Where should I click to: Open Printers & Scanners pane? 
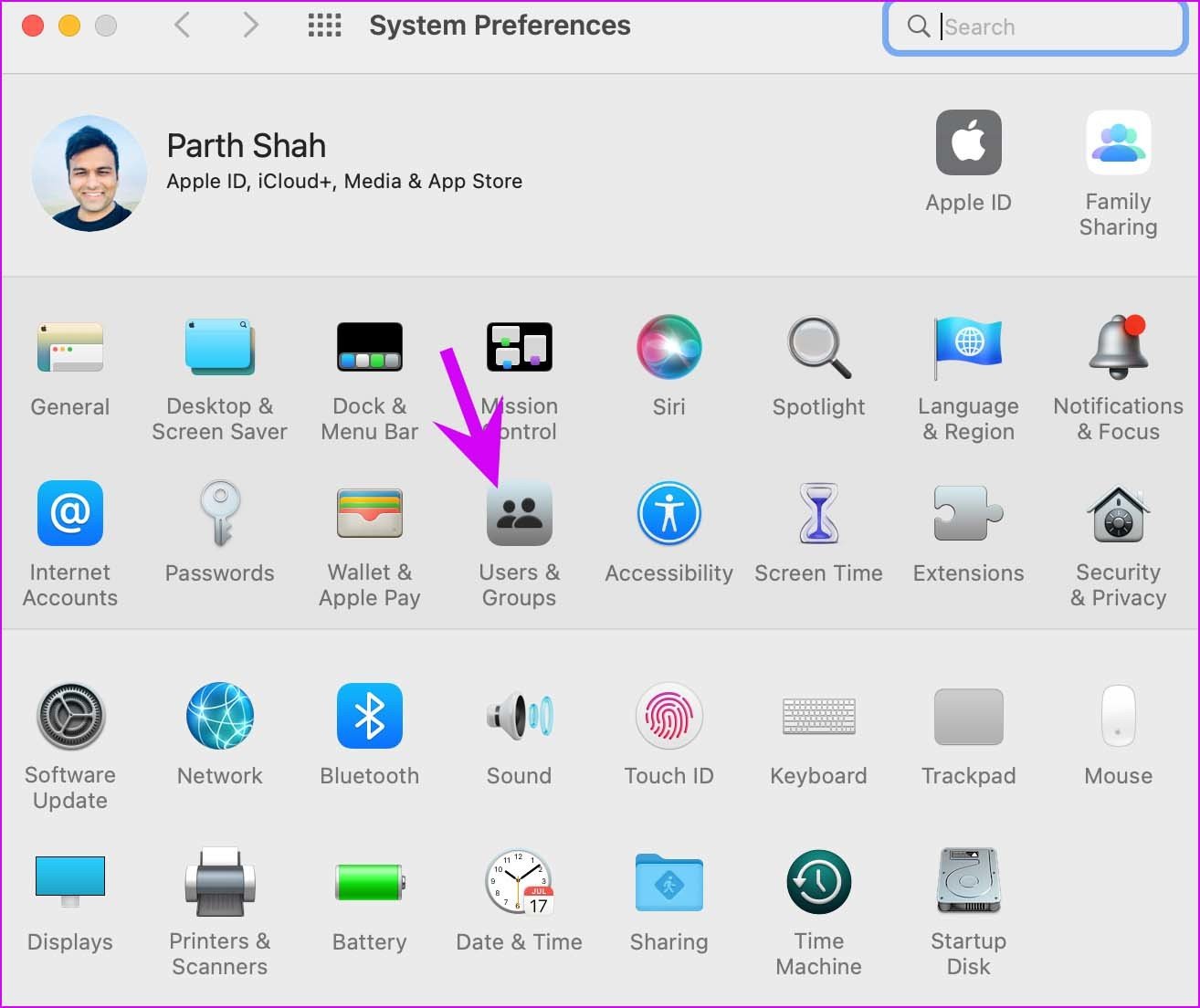point(220,882)
